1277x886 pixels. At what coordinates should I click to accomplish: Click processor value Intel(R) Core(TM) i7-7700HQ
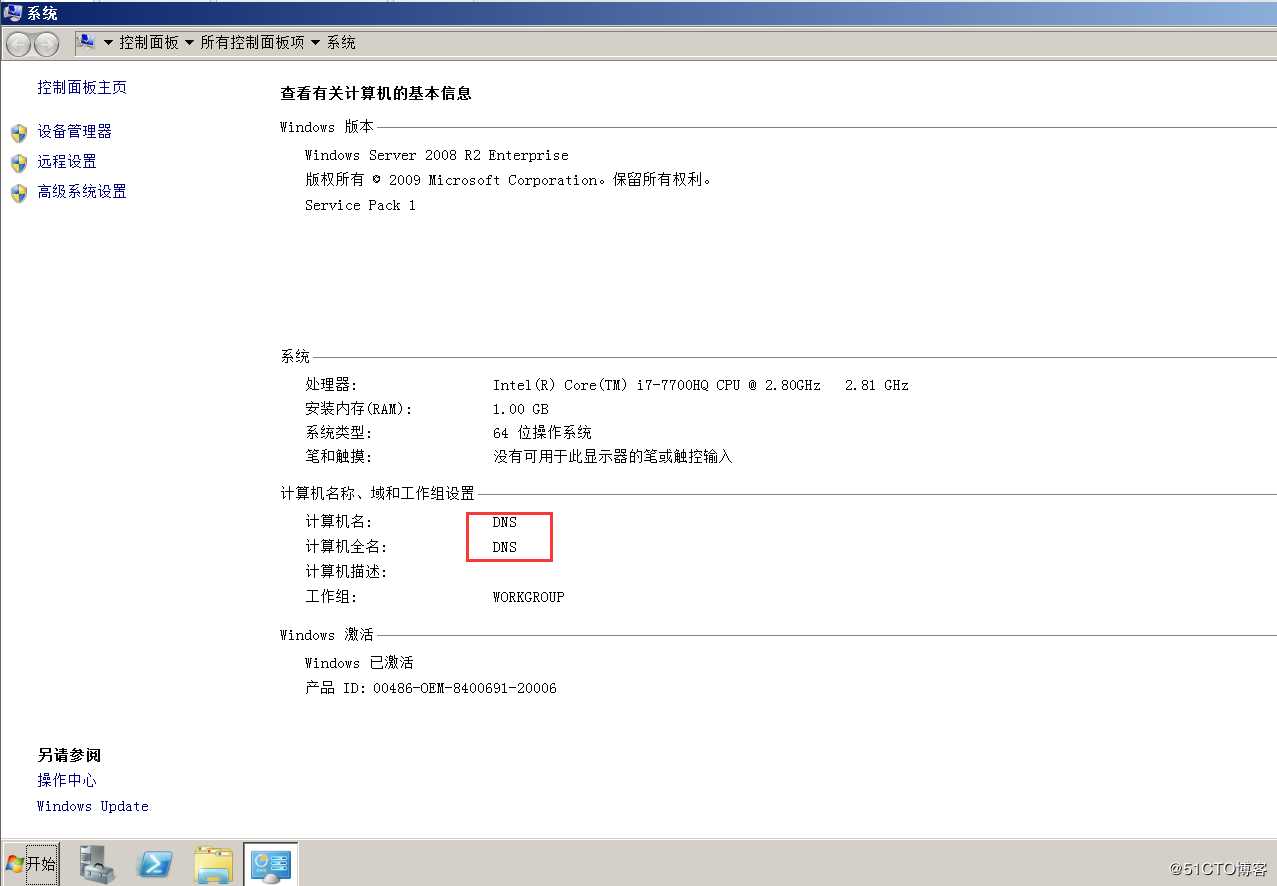click(x=701, y=385)
